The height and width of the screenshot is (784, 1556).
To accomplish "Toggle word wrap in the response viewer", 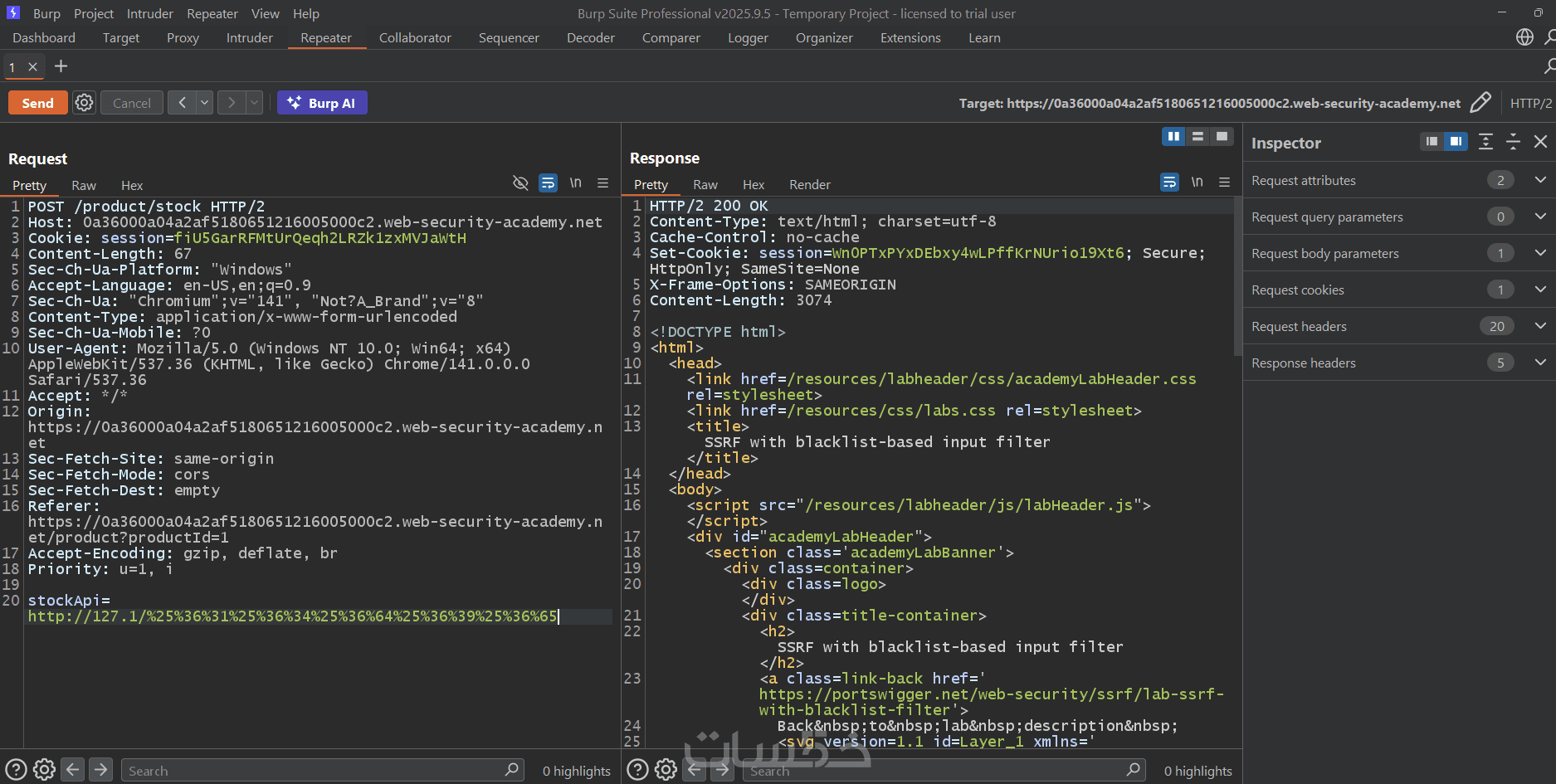I will click(1169, 183).
